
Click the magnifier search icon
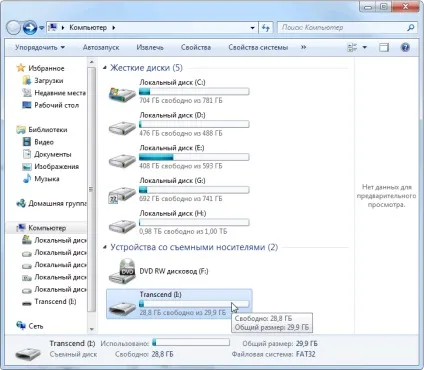tap(410, 28)
